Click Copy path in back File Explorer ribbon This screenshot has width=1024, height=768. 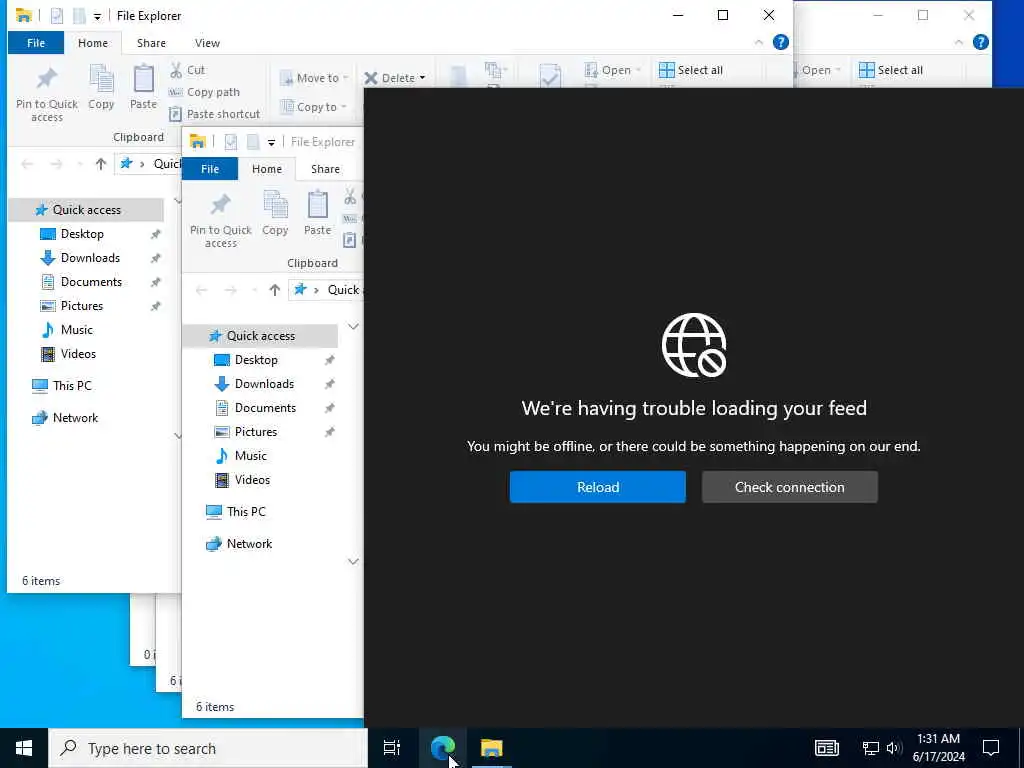pos(204,92)
